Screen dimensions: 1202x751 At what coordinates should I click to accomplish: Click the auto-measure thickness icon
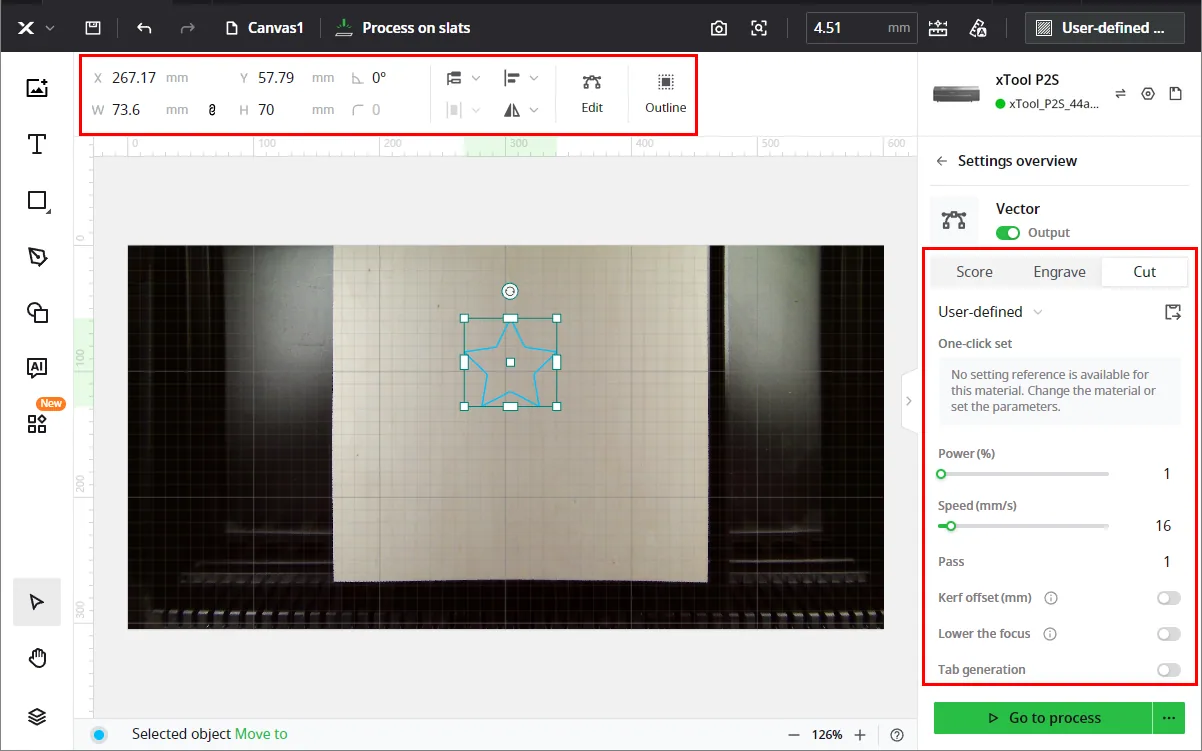click(x=938, y=28)
